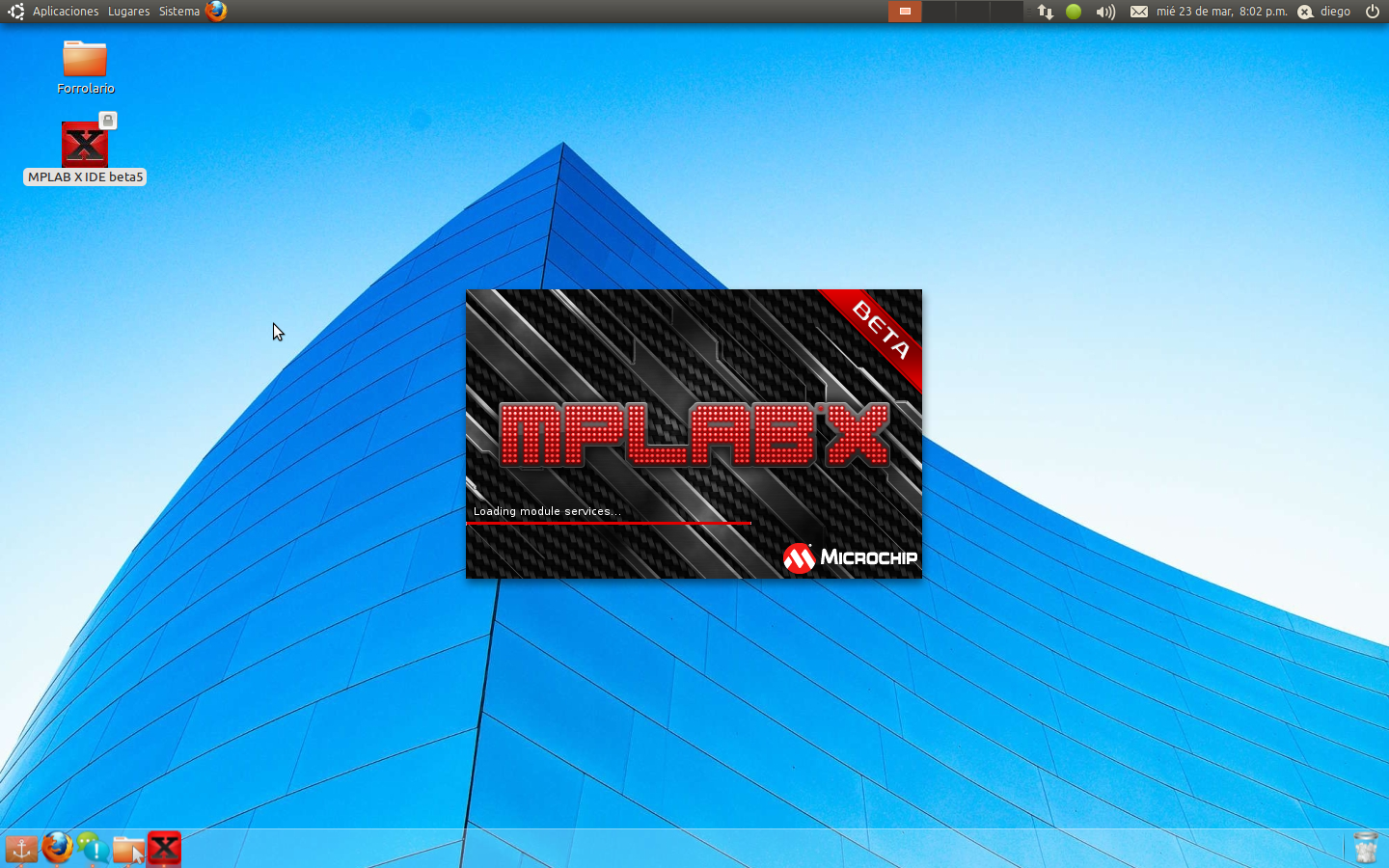Click the network up-down arrows indicator
The height and width of the screenshot is (868, 1389).
pyautogui.click(x=1045, y=12)
